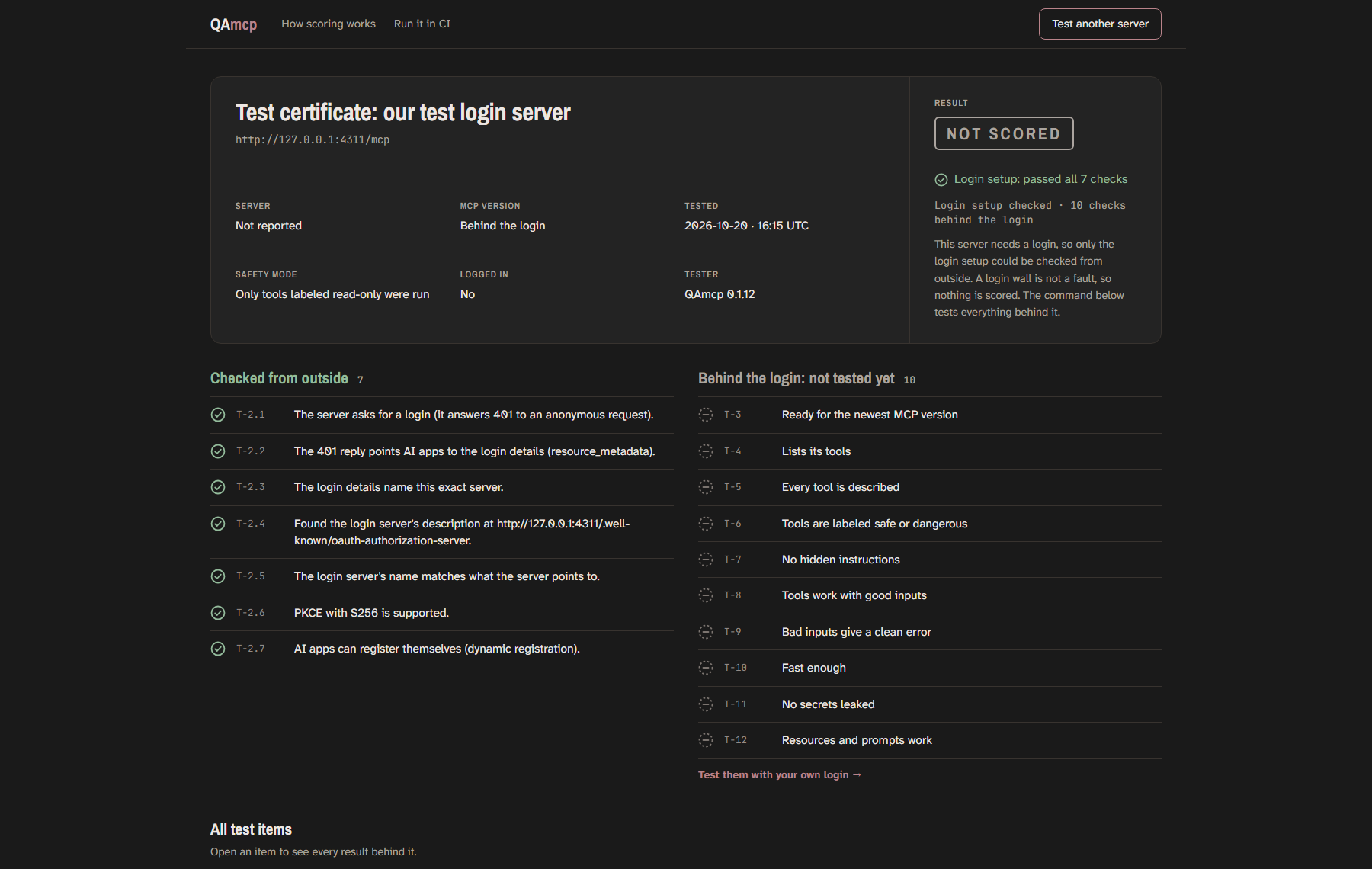The width and height of the screenshot is (1372, 869).
Task: Click the text No secrets leaked
Action: [829, 704]
